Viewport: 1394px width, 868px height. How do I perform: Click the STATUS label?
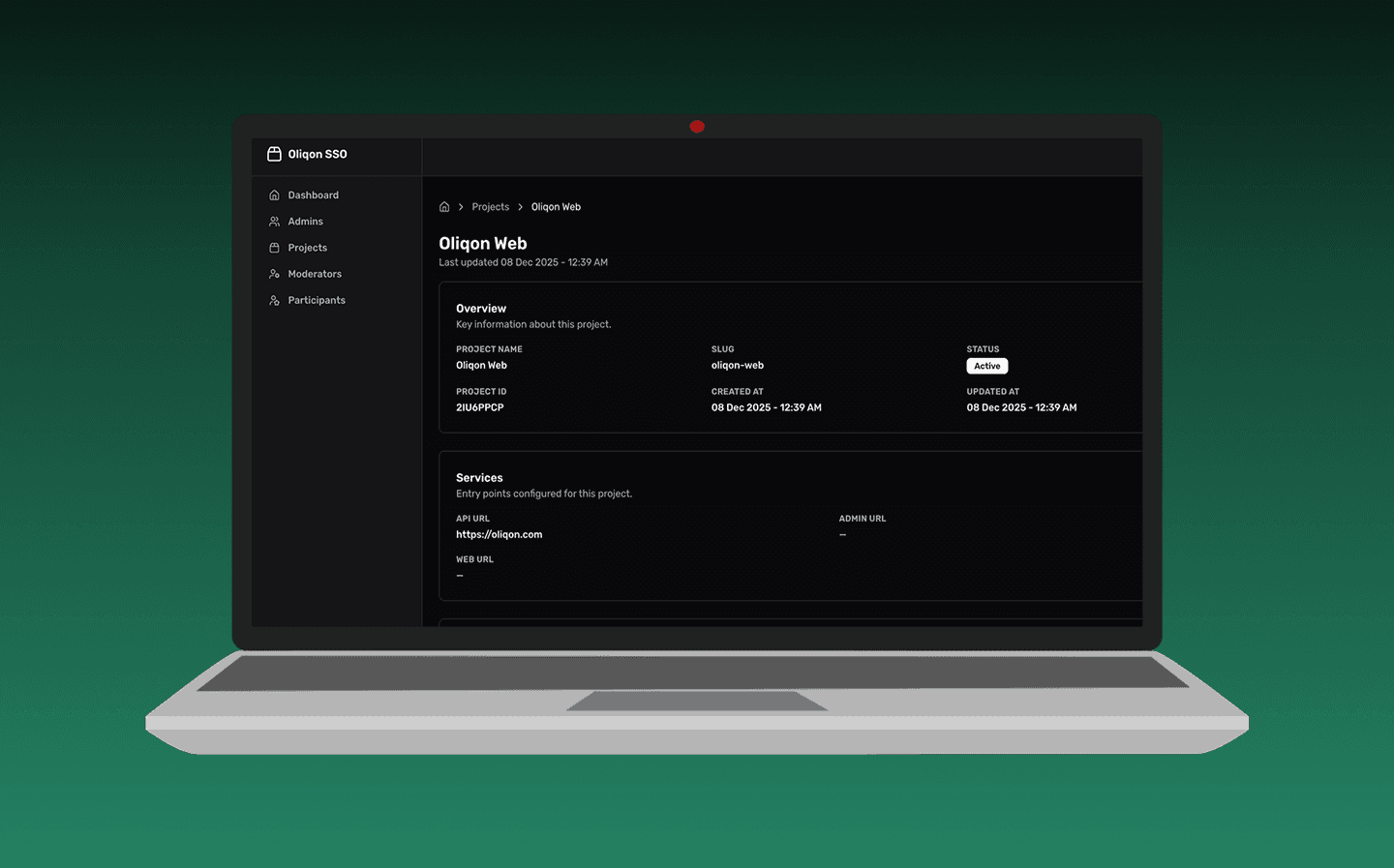pyautogui.click(x=983, y=349)
